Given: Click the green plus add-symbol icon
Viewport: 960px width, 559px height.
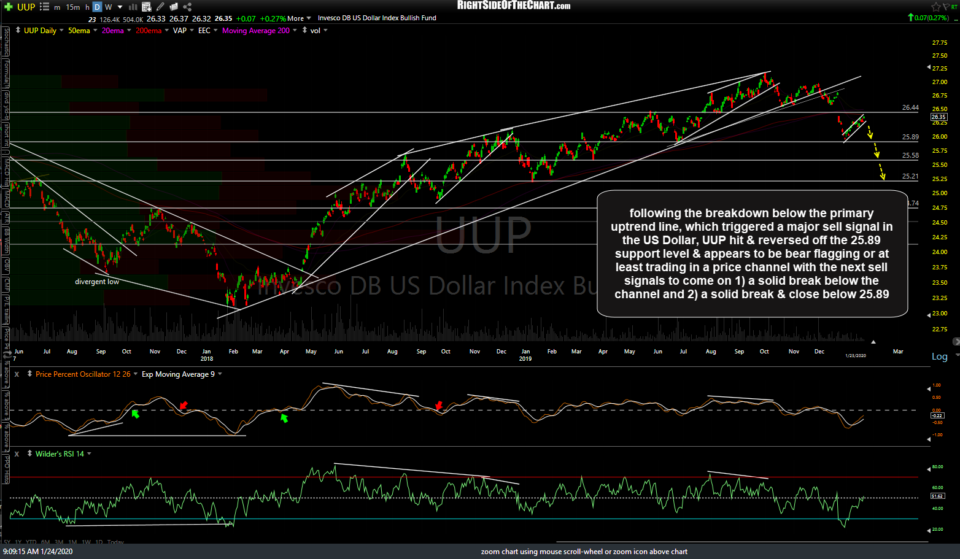Looking at the screenshot, I should click(8, 7).
